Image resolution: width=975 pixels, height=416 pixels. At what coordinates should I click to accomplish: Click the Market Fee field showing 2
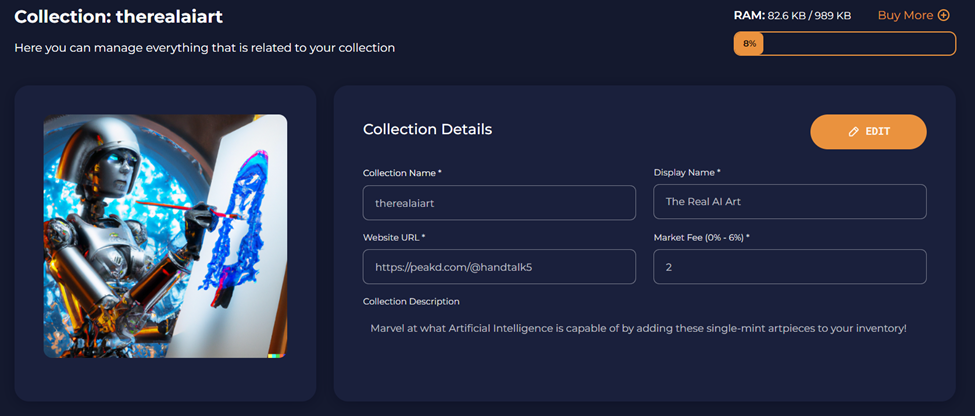[790, 267]
